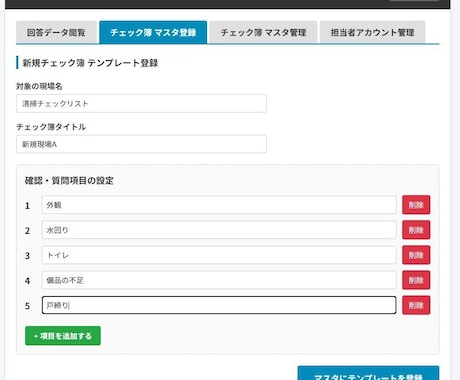
Task: Delete item 3 トイレ with 削除 button
Action: click(x=416, y=255)
